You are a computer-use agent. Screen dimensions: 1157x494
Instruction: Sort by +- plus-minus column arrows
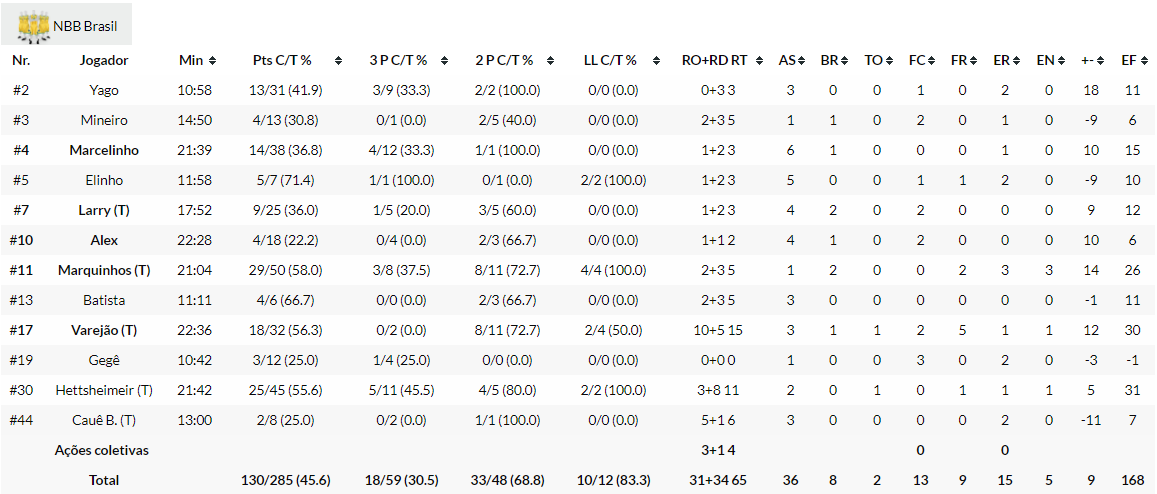pyautogui.click(x=1099, y=61)
